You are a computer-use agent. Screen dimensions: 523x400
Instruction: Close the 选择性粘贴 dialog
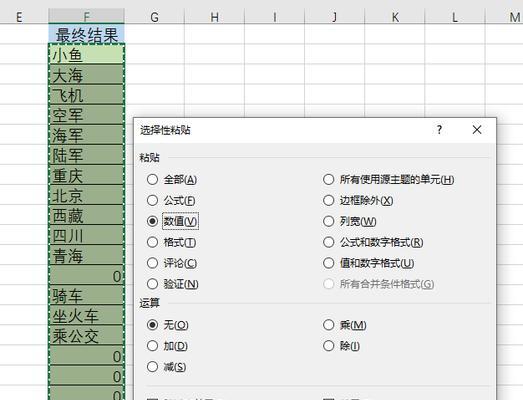coord(477,129)
